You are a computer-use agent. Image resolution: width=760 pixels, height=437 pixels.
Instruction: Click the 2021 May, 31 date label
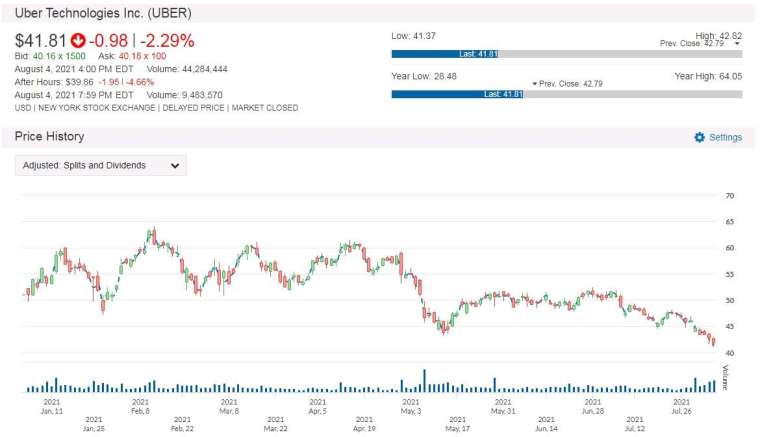point(503,406)
